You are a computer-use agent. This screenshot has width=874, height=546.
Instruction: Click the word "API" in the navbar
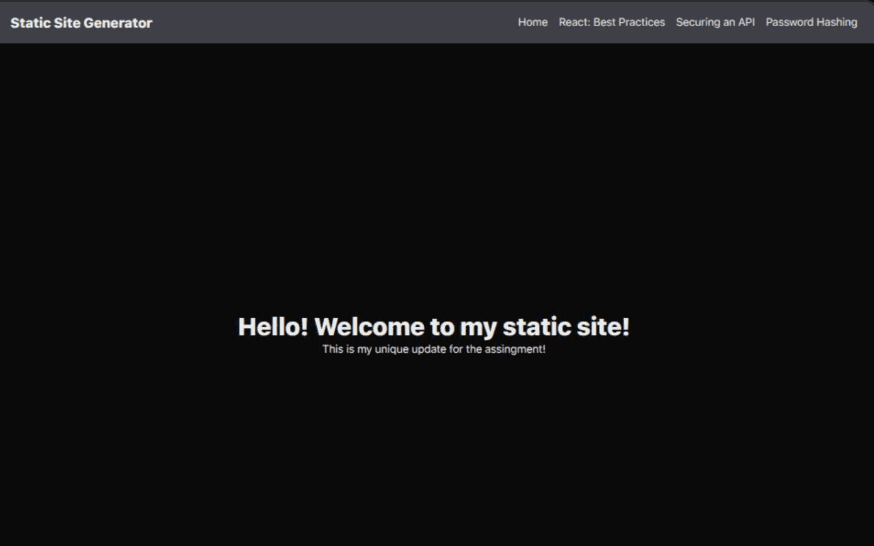pyautogui.click(x=745, y=22)
